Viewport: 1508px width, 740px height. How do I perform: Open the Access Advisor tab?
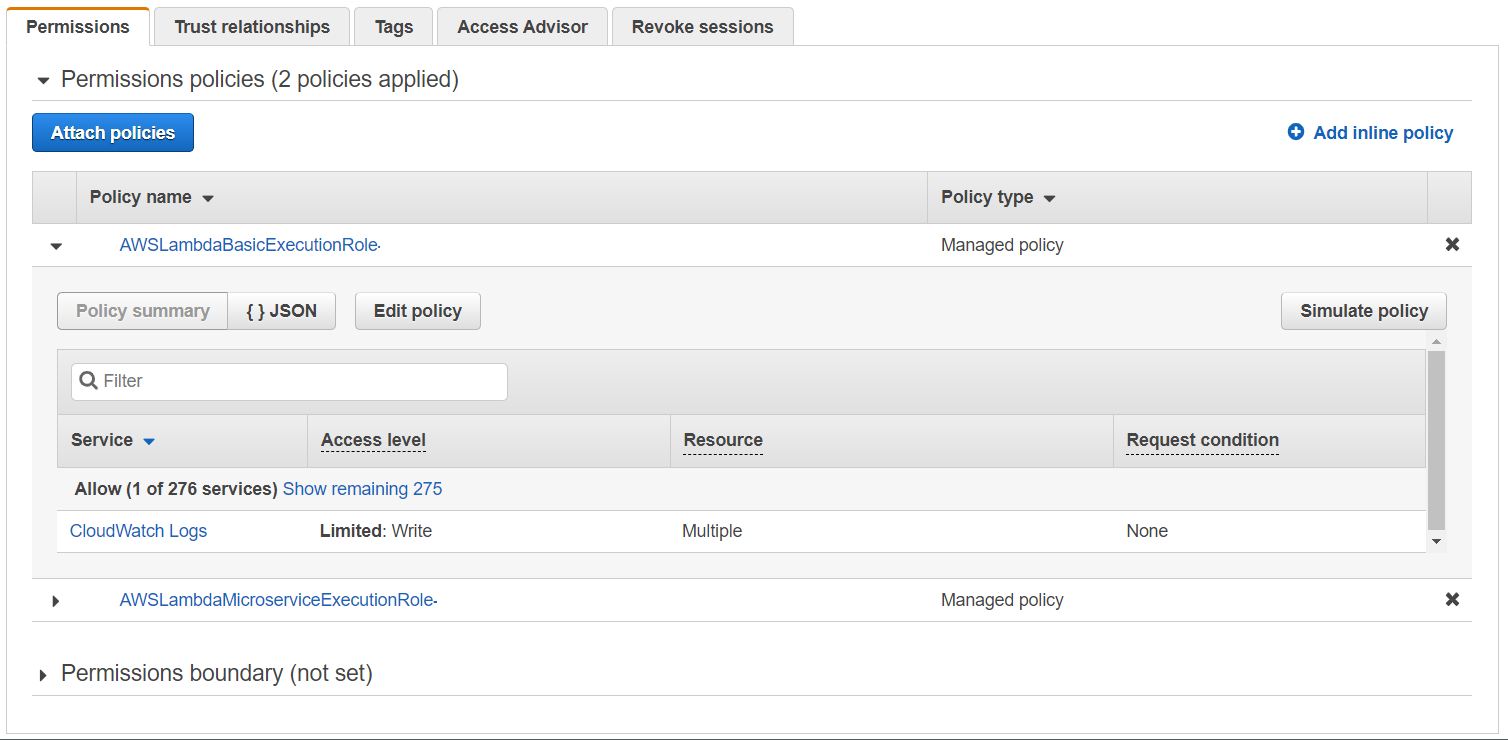(x=522, y=26)
